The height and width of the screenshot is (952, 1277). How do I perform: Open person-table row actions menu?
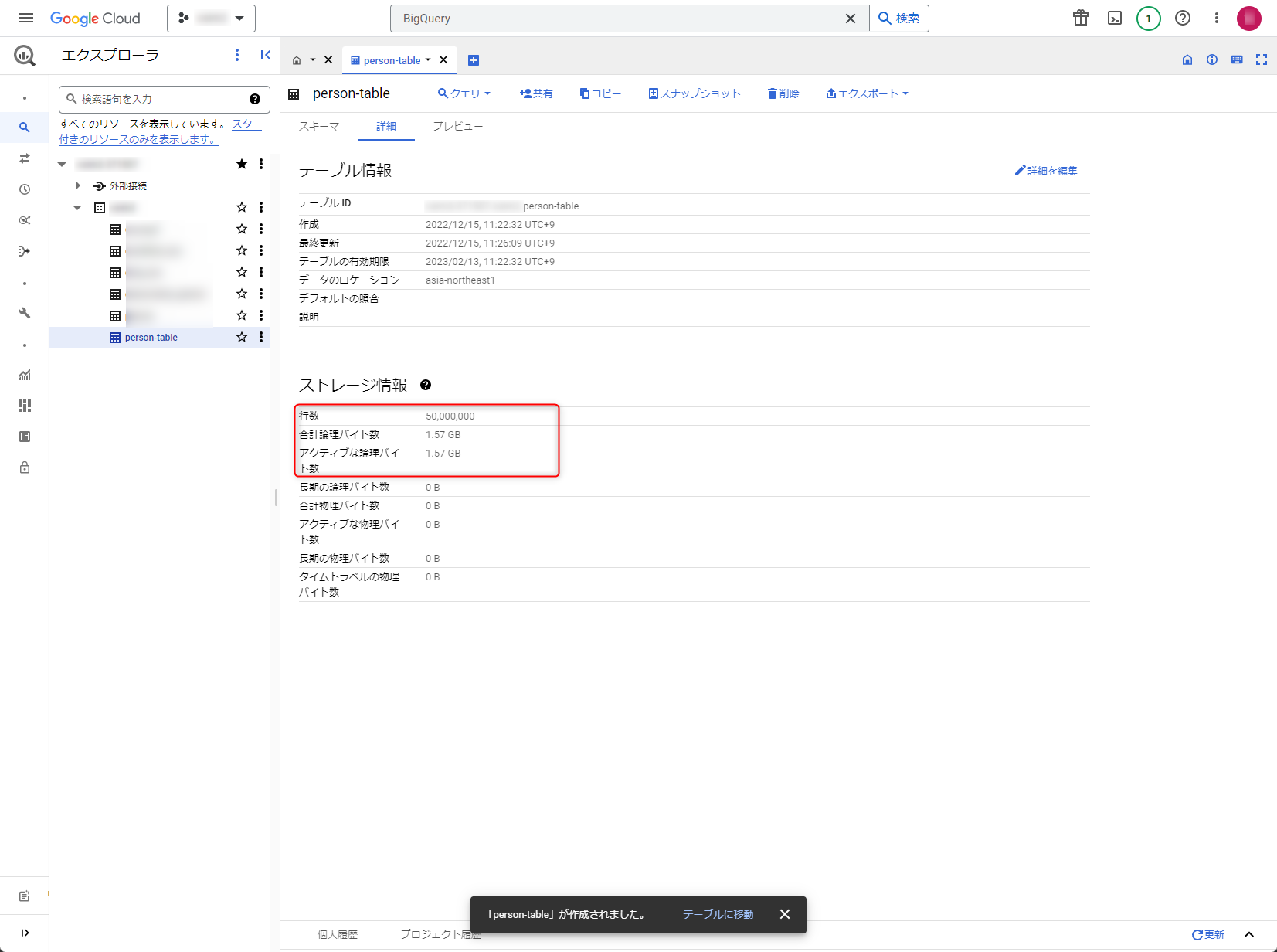[261, 337]
